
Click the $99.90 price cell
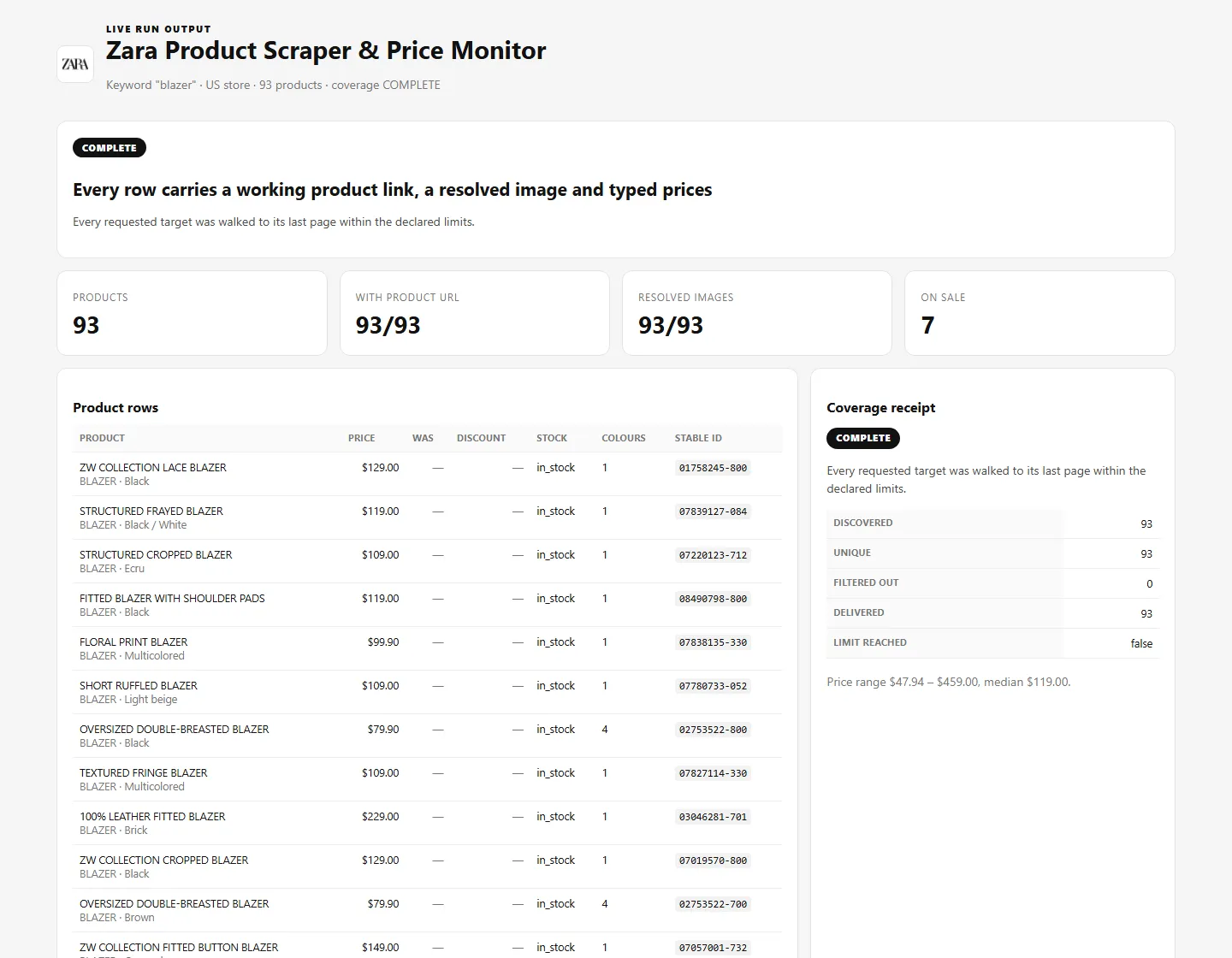coord(383,642)
